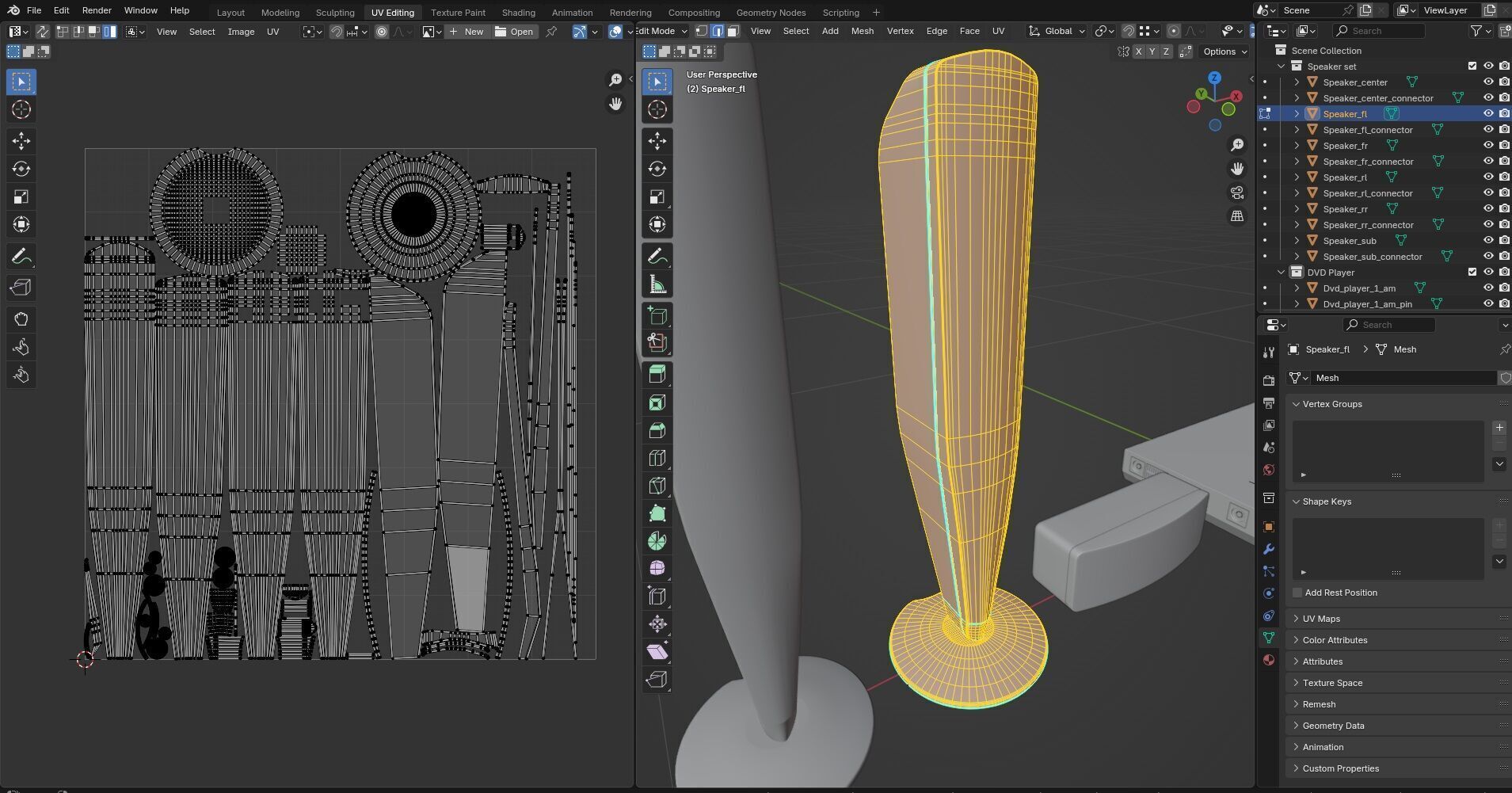This screenshot has width=1512, height=793.
Task: Switch to face select mode in 3D viewport
Action: (733, 31)
